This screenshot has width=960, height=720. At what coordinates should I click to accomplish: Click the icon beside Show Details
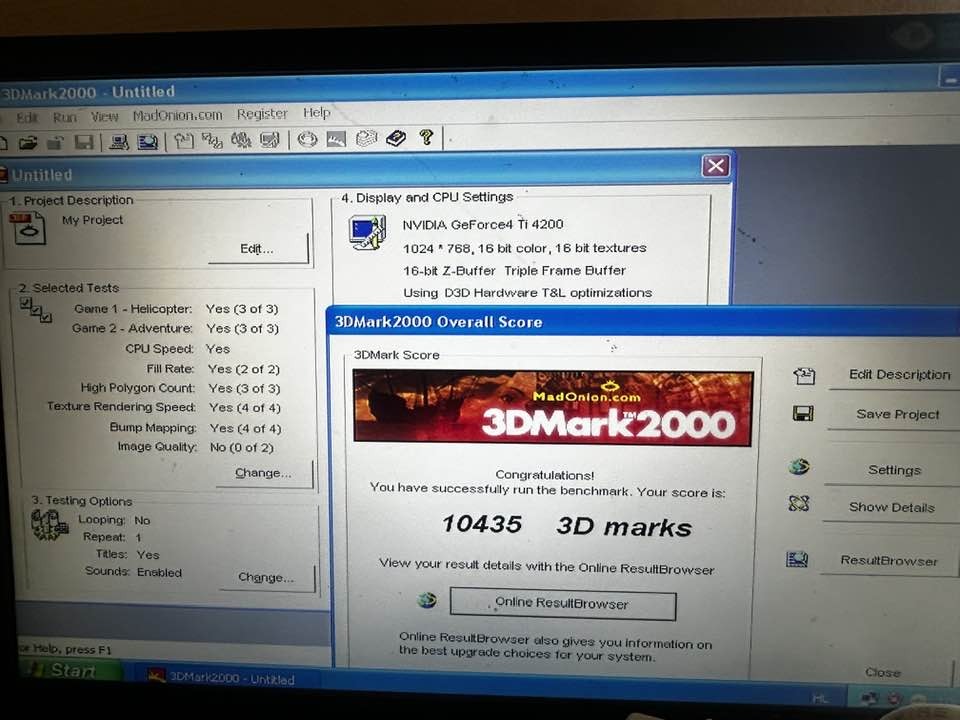pyautogui.click(x=798, y=503)
